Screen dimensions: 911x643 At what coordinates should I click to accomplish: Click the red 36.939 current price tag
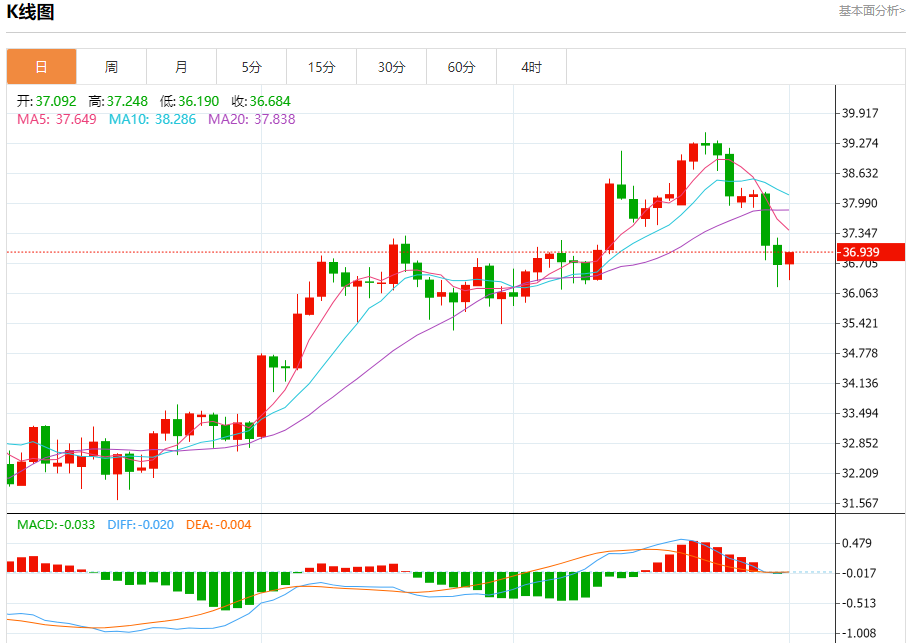(870, 252)
